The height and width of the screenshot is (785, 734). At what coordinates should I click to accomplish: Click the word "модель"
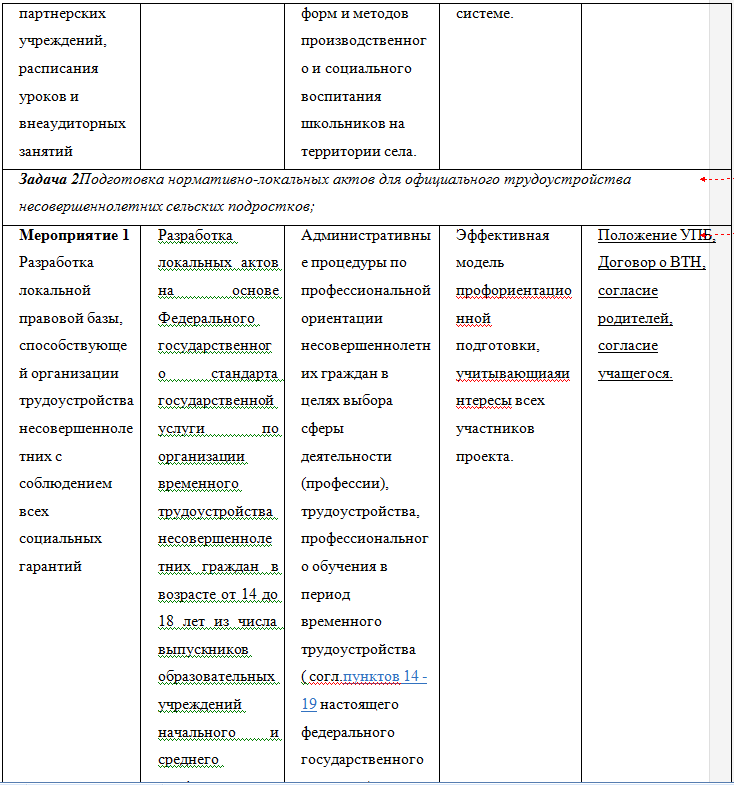480,262
